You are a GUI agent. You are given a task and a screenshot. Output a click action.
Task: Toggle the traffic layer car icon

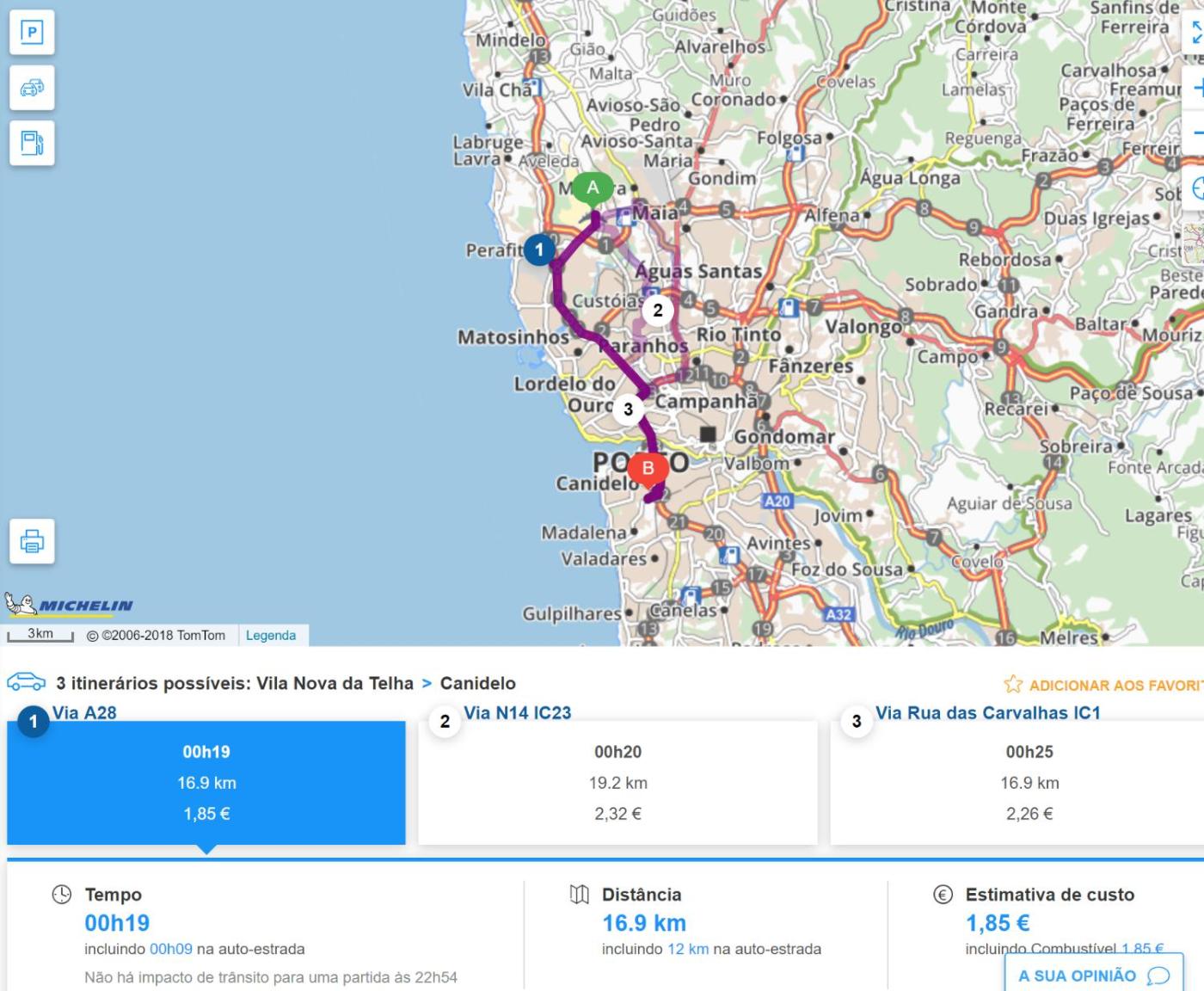tap(32, 88)
